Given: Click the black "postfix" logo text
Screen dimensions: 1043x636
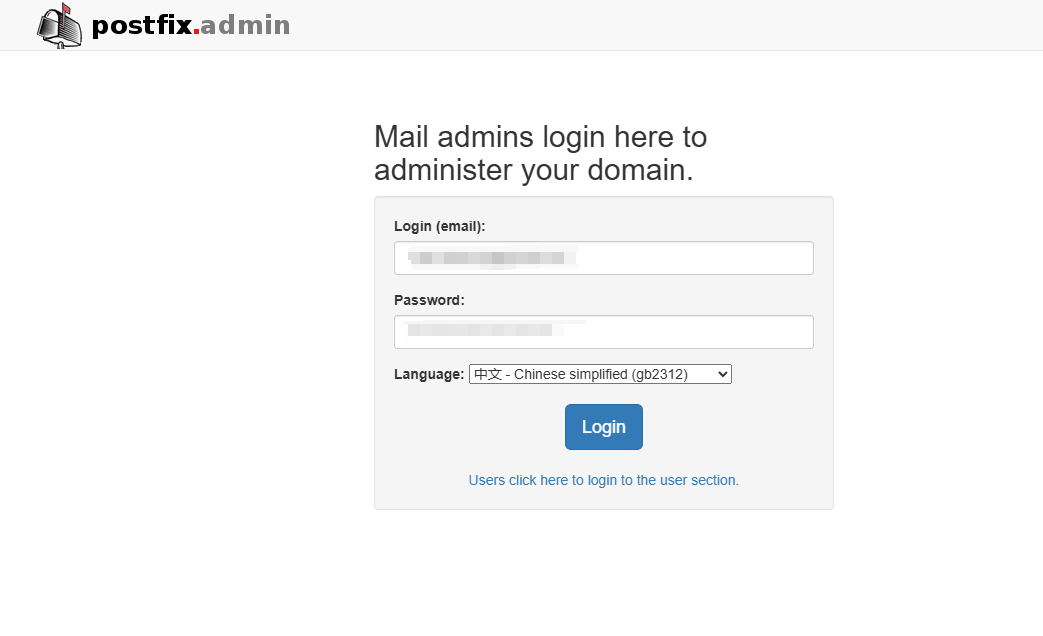Looking at the screenshot, I should coord(141,26).
